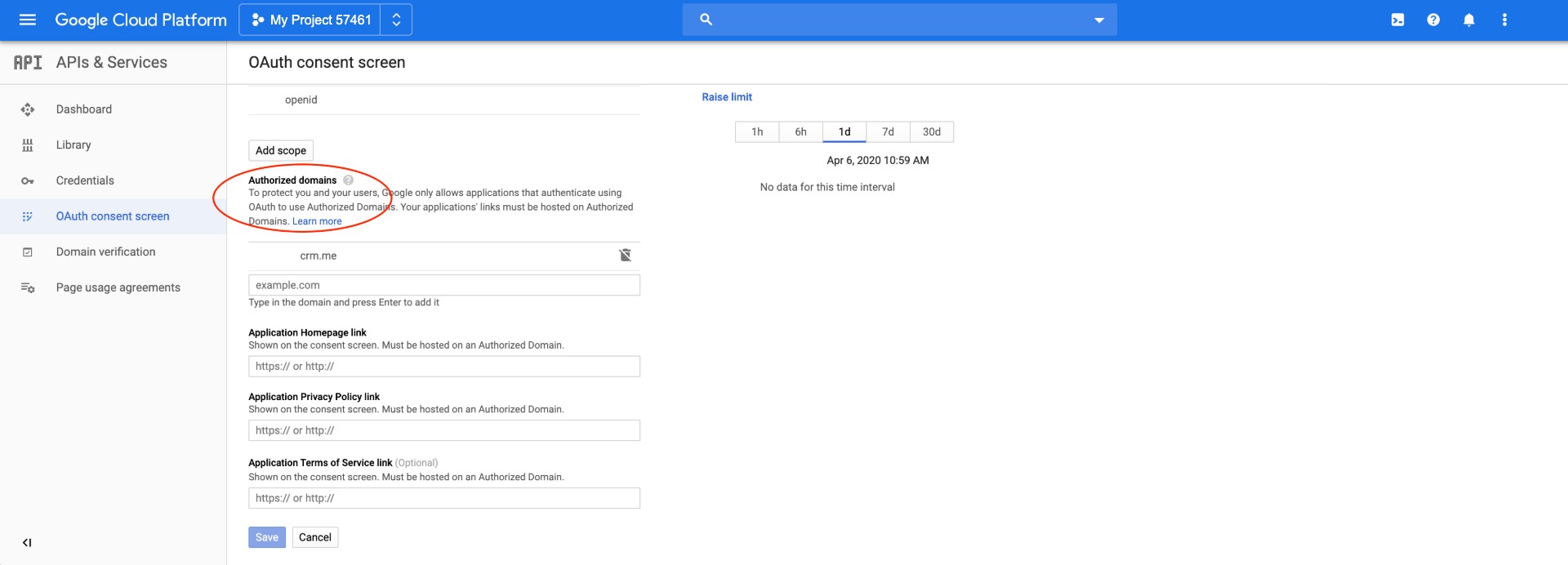Click the crm.me domain entry
Screen dimensions: 1568x565
point(318,256)
